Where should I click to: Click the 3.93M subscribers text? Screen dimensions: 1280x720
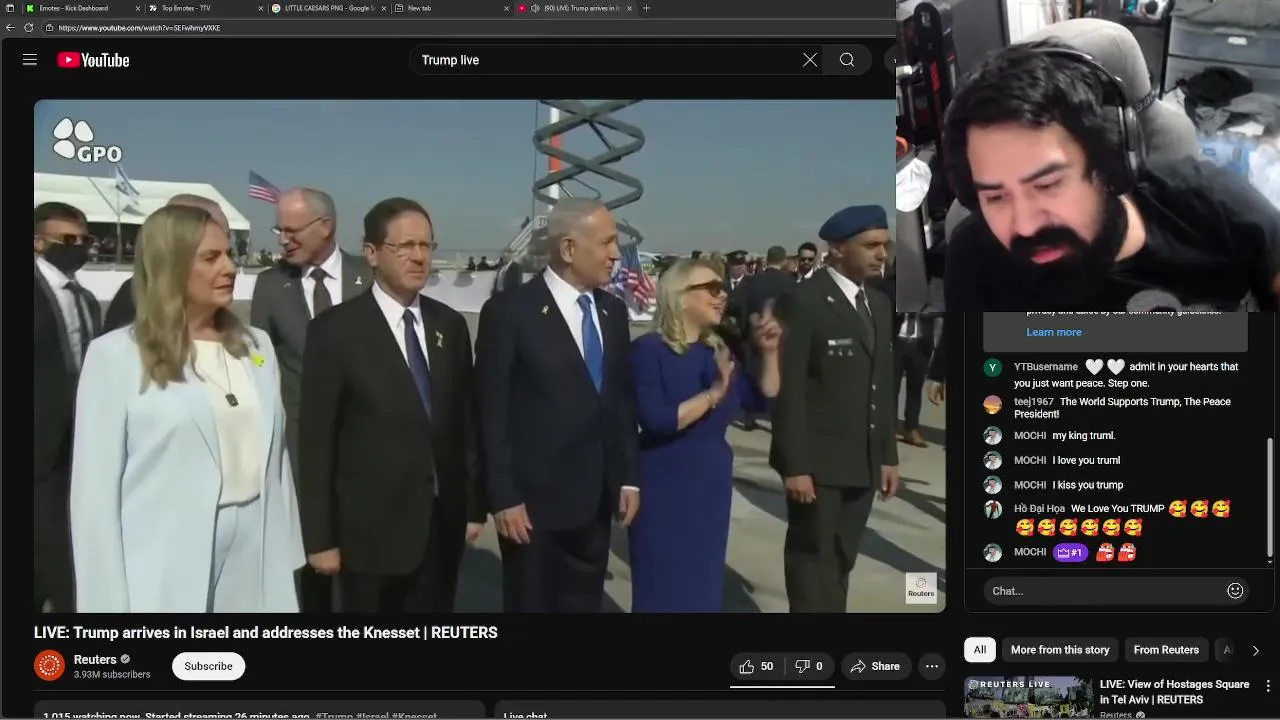tap(112, 675)
